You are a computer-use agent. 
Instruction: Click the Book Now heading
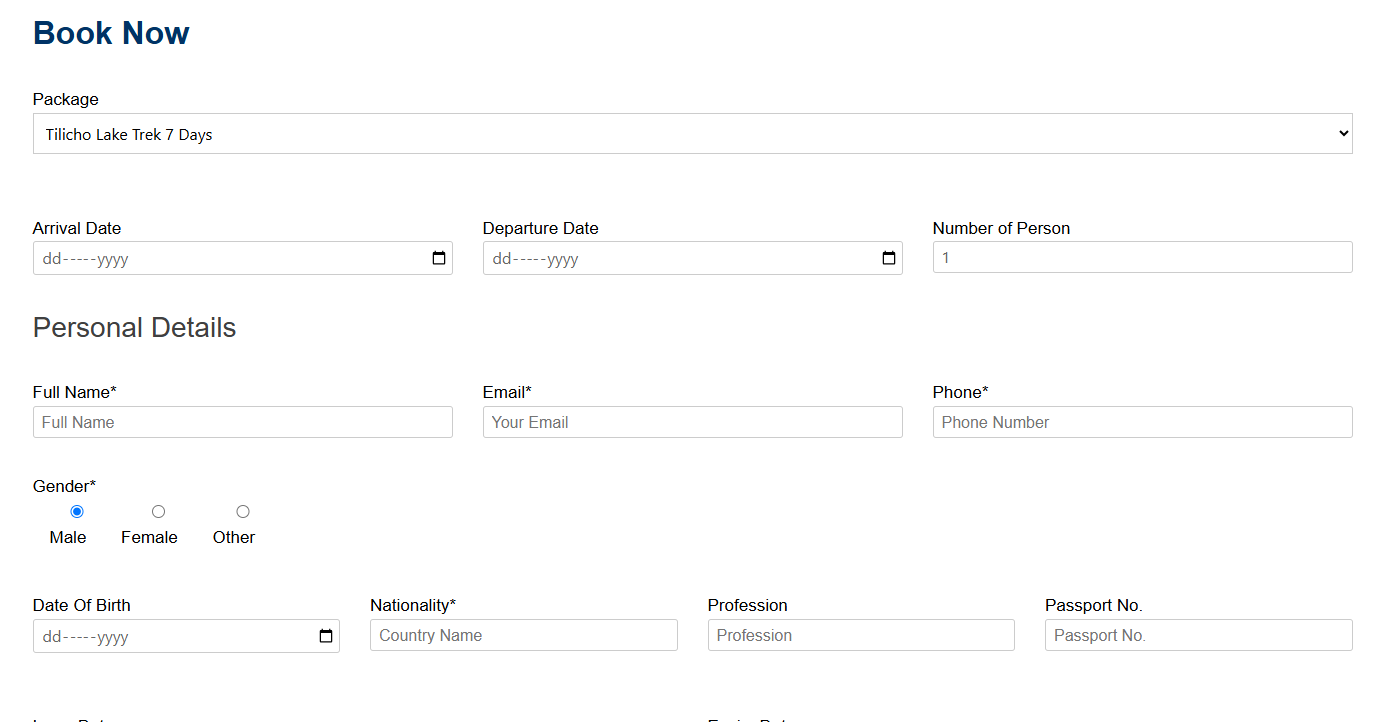coord(111,33)
